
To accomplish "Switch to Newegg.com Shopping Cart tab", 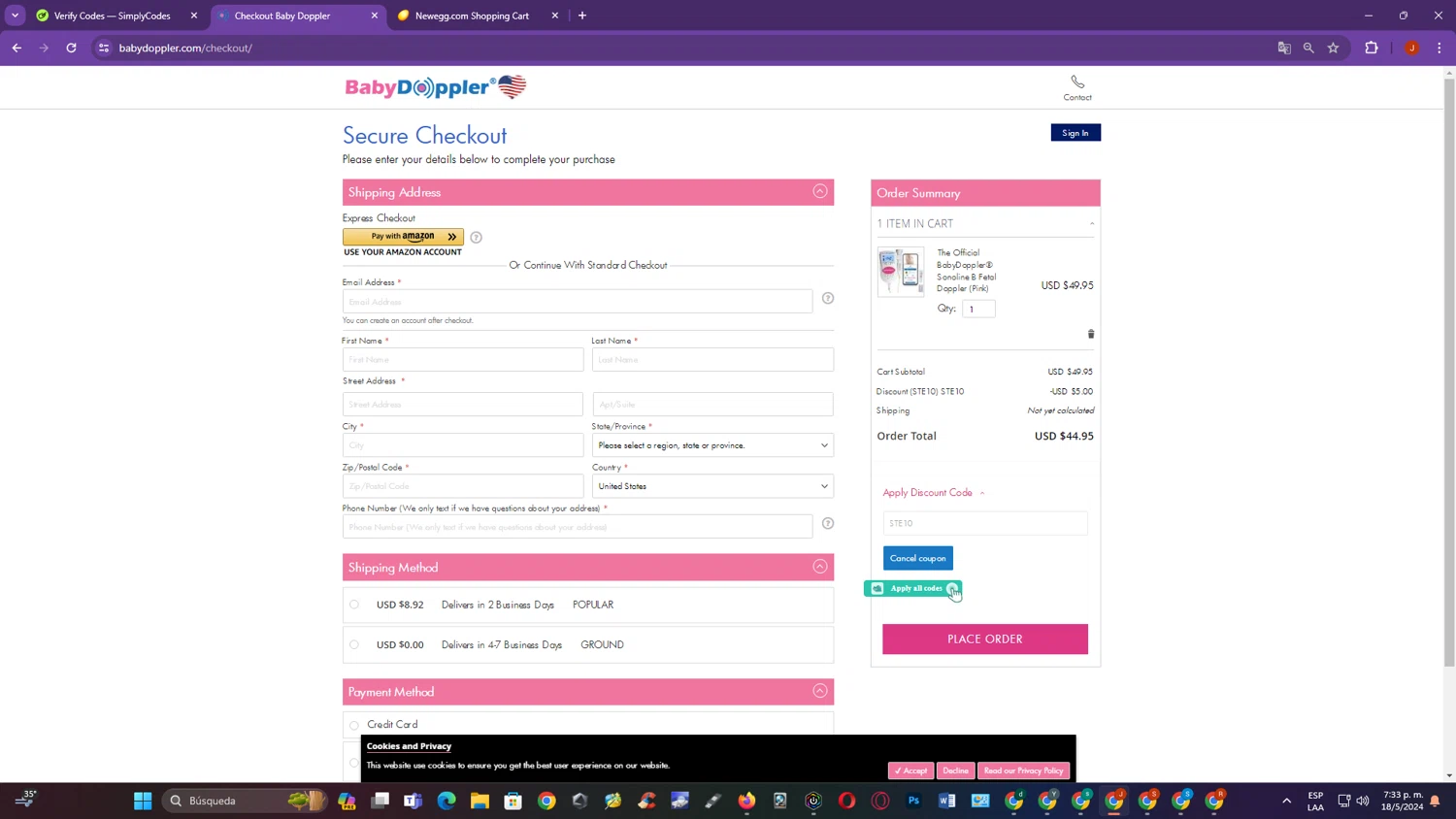I will [x=472, y=16].
